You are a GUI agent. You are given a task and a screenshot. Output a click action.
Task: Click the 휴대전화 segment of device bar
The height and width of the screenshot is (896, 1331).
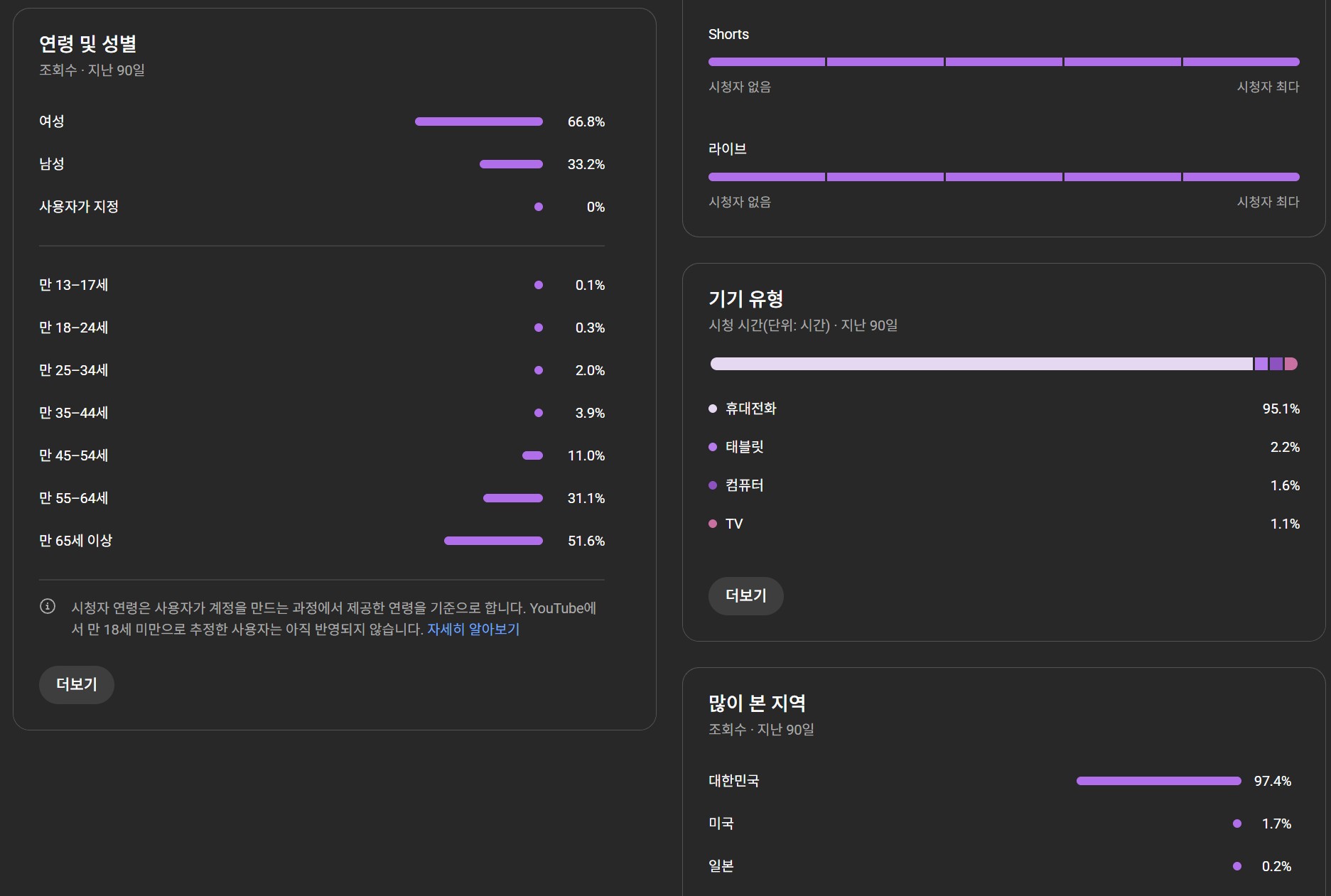[981, 364]
